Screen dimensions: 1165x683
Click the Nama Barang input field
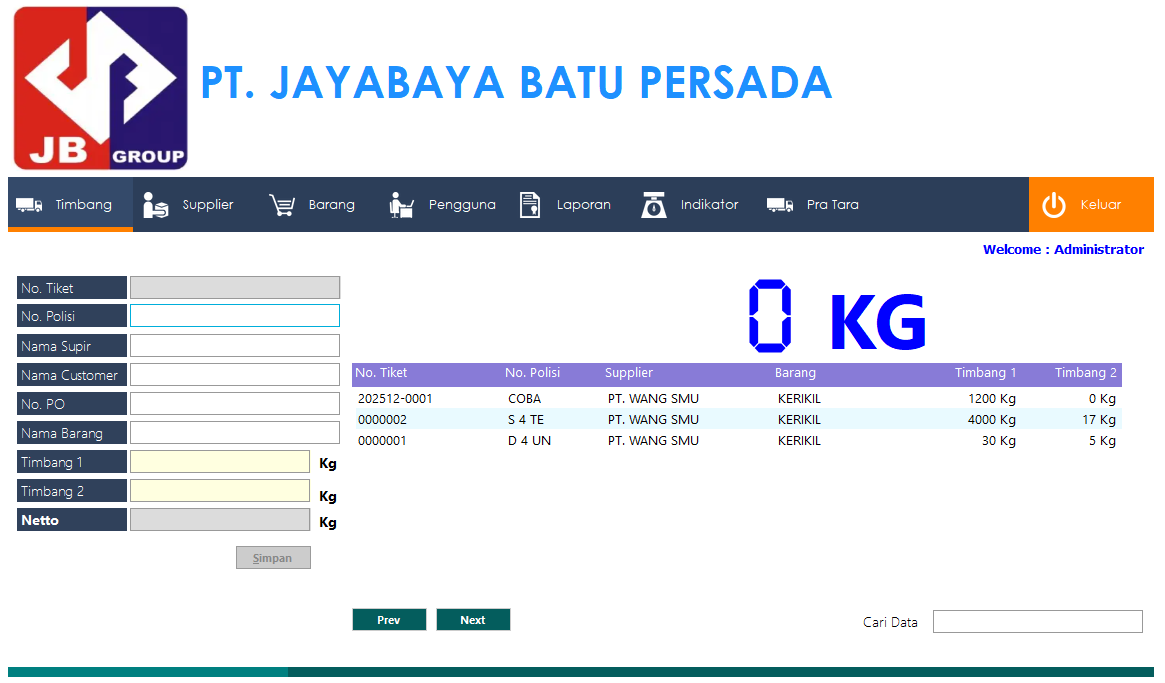pyautogui.click(x=235, y=433)
